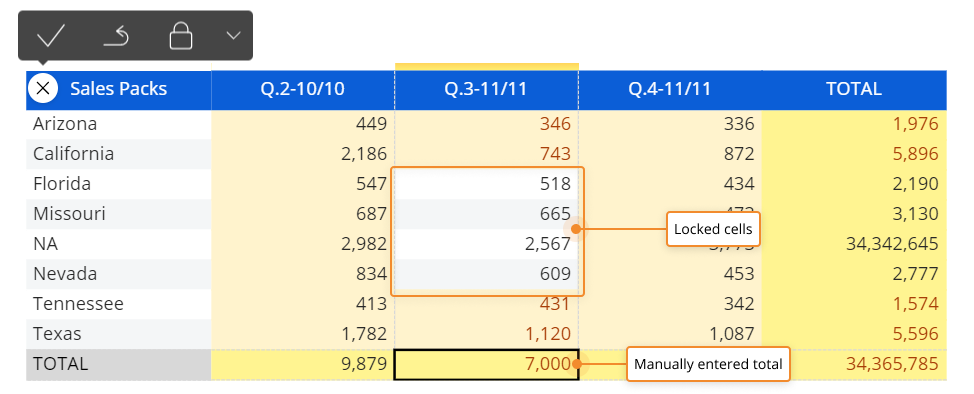The height and width of the screenshot is (394, 974).
Task: Confirm changes with the checkmark icon
Action: [50, 35]
